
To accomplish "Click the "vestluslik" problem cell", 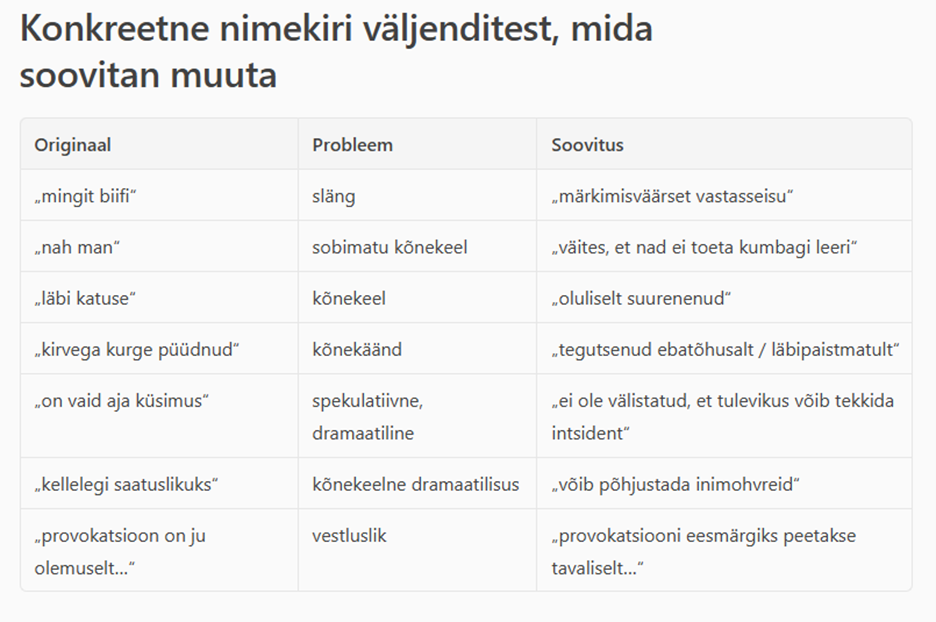I will point(349,536).
